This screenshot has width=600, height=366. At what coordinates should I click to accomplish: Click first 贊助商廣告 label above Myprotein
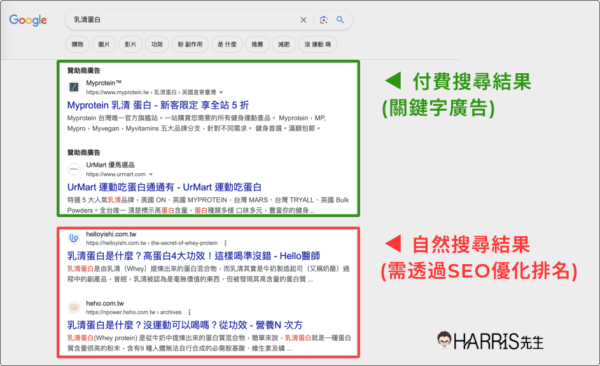[x=83, y=70]
